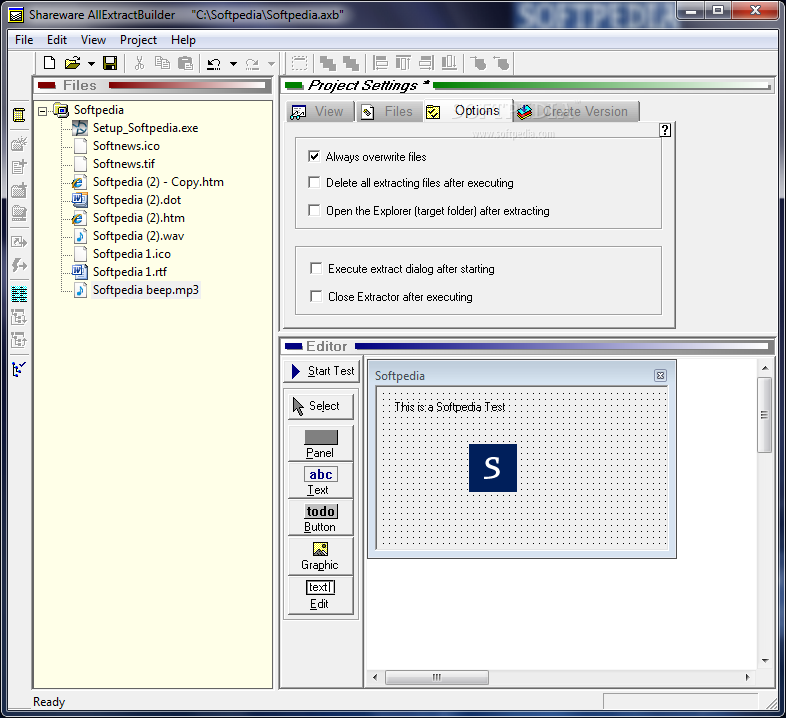Click the editor vertical scrollbar thumb

click(764, 415)
